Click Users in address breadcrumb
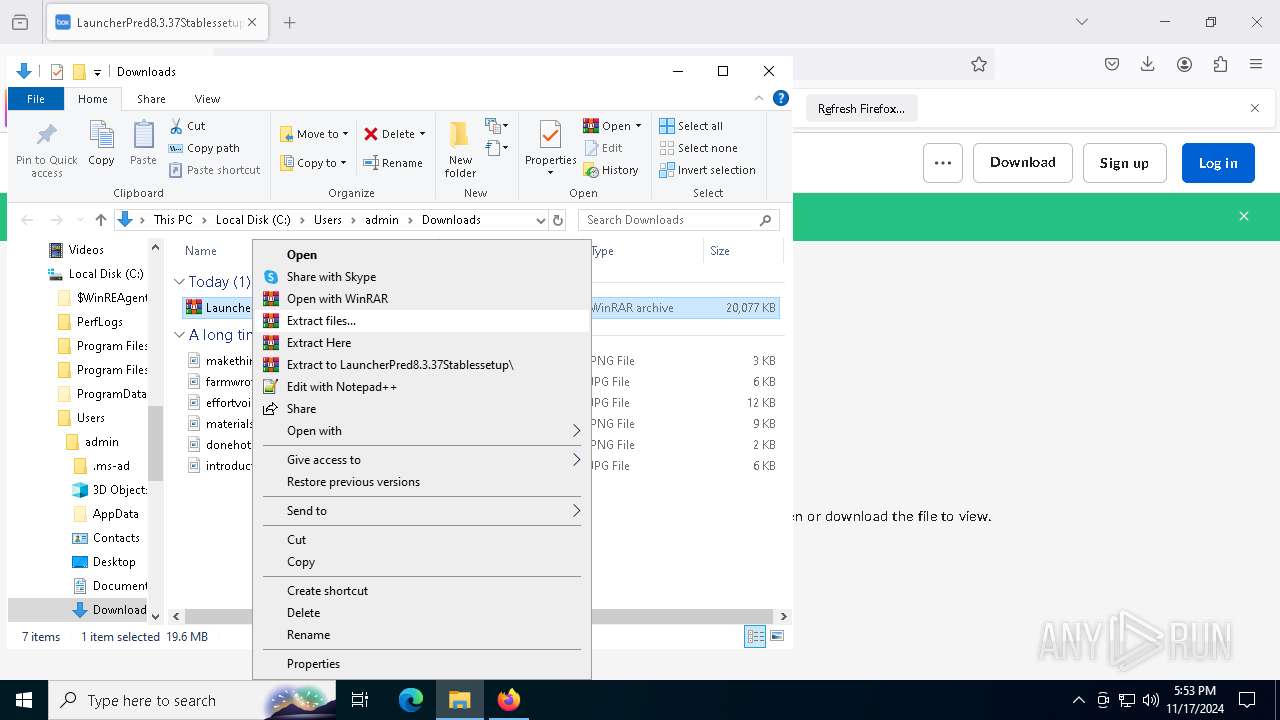 pos(328,220)
